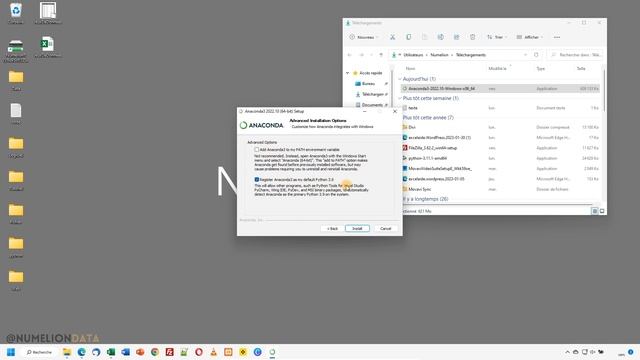Collapse the Plus tôt cette semaine group
The height and width of the screenshot is (360, 640).
click(400, 98)
